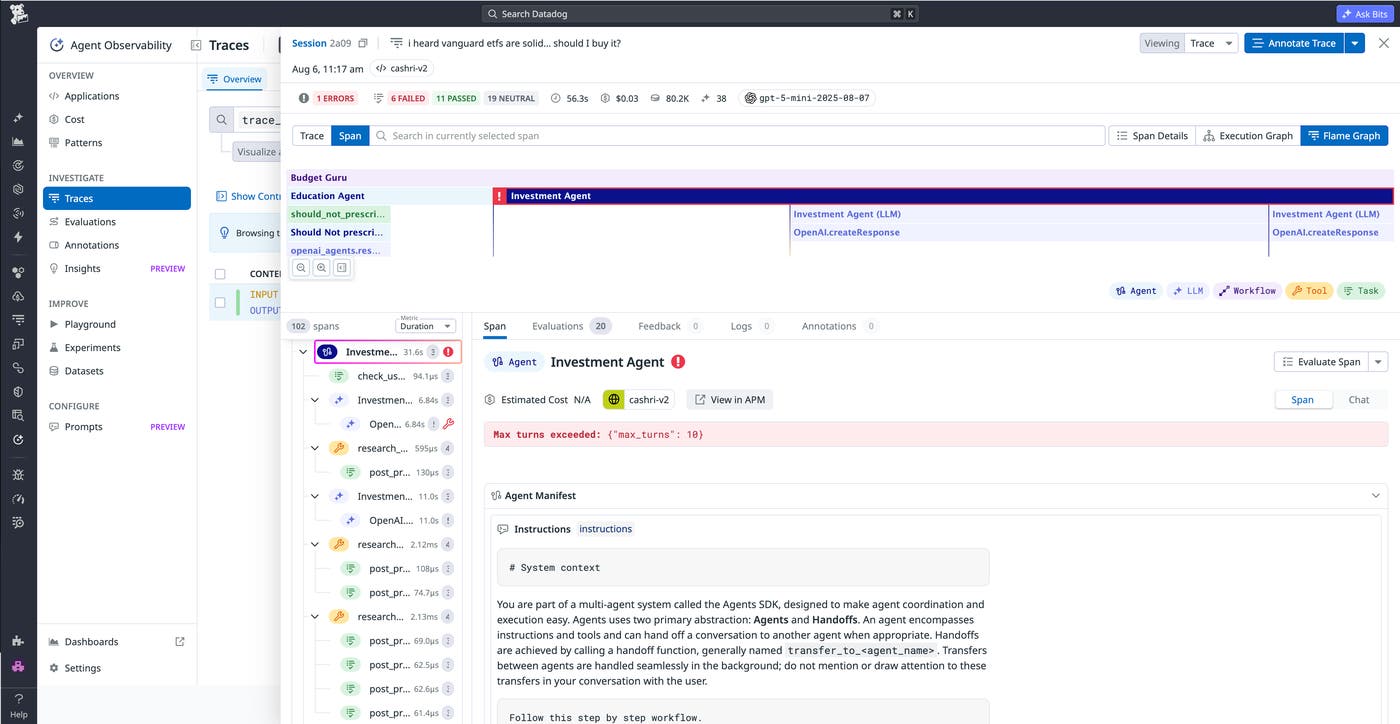Open the Annotations tab in span details
Image resolution: width=1400 pixels, height=724 pixels.
point(840,326)
